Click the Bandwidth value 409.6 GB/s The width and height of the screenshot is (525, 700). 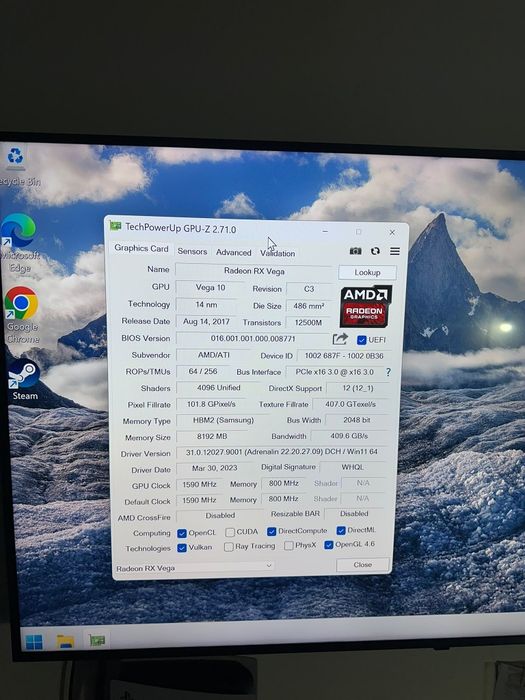(349, 436)
